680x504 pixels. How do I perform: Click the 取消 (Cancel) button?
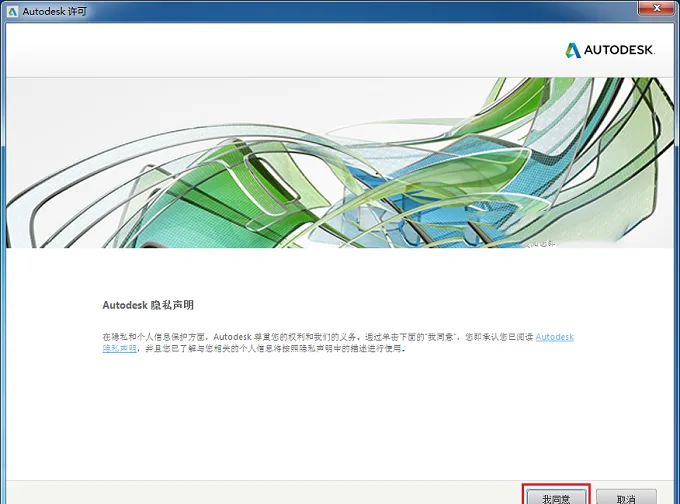pos(626,496)
